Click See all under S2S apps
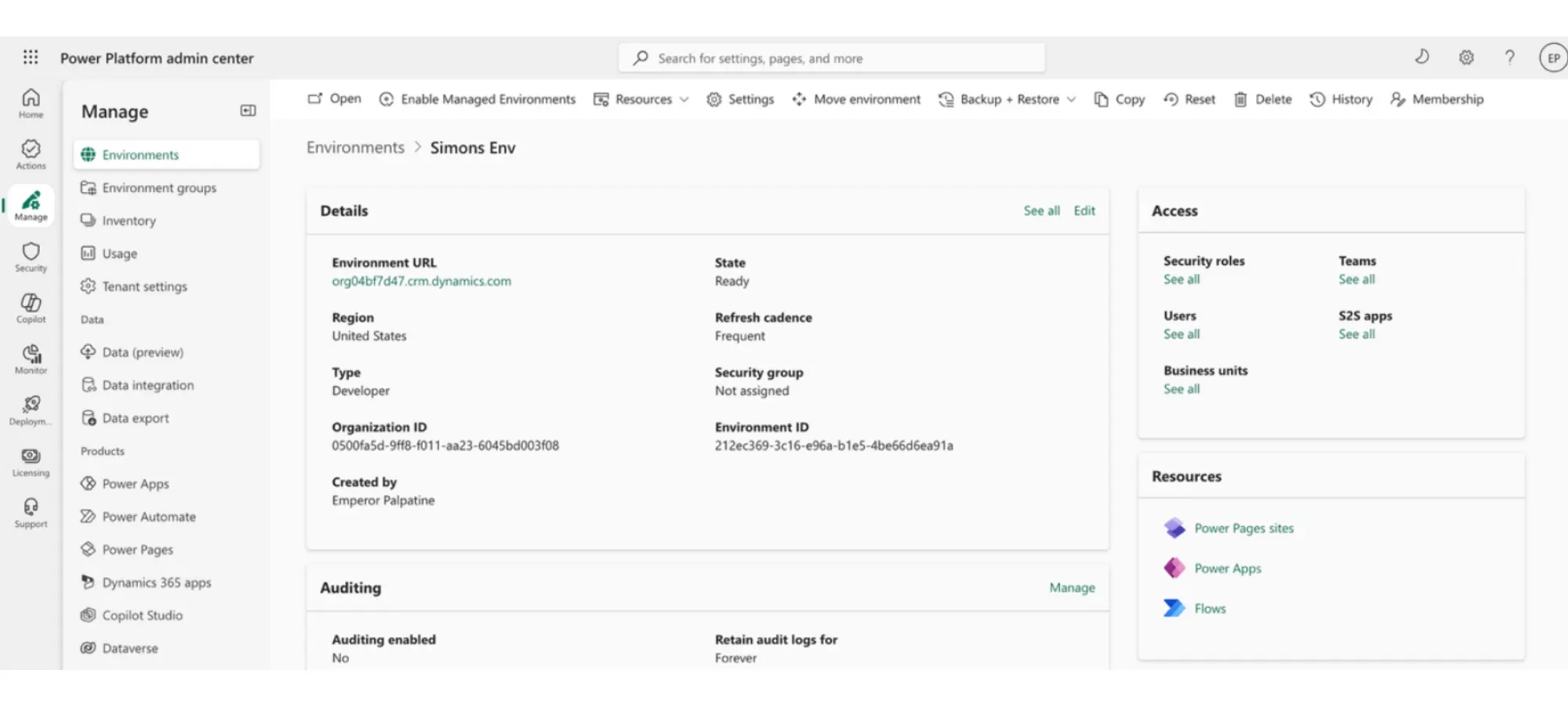Image resolution: width=1568 pixels, height=706 pixels. [x=1356, y=334]
